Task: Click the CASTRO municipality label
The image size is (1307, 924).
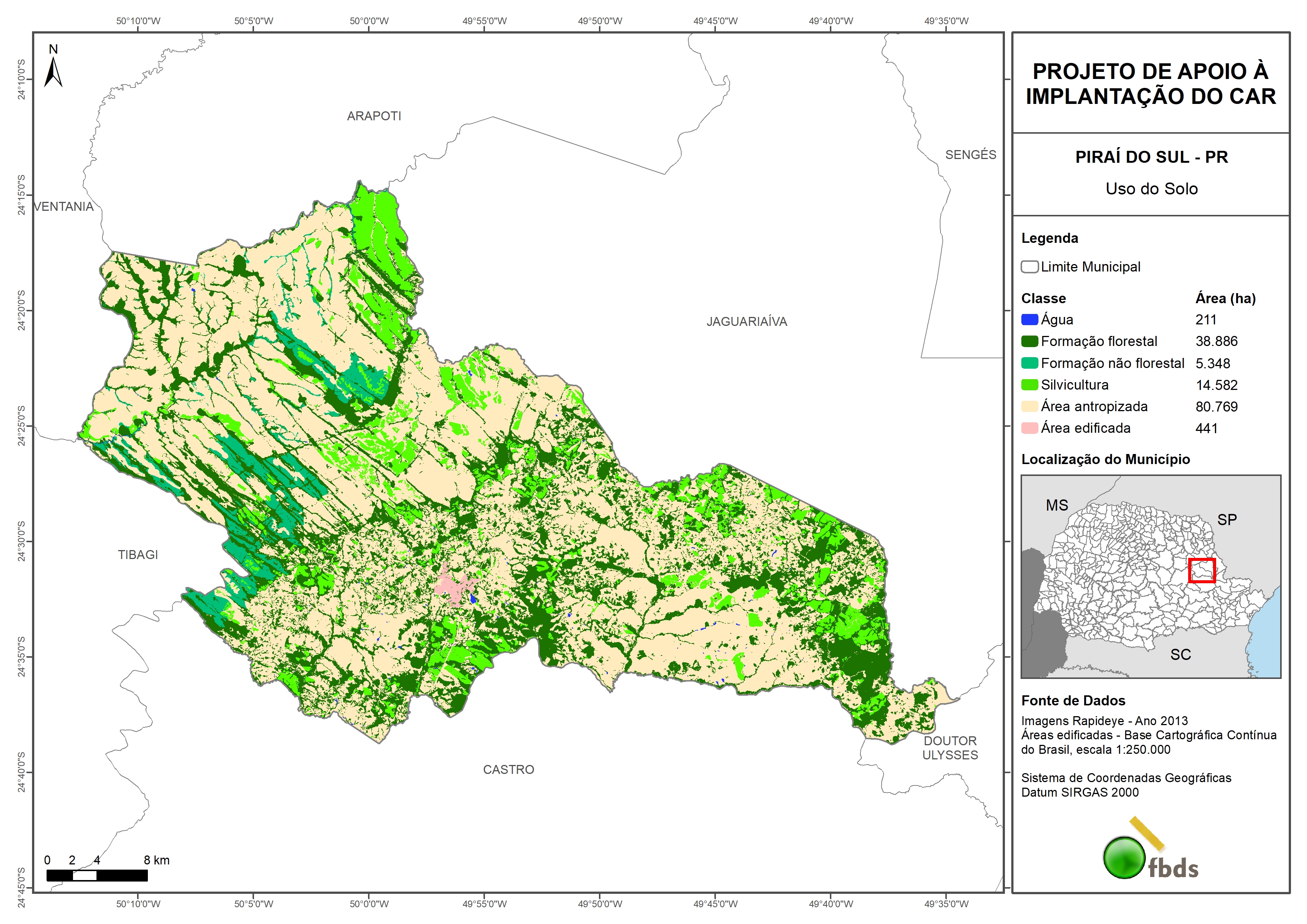Action: point(508,770)
